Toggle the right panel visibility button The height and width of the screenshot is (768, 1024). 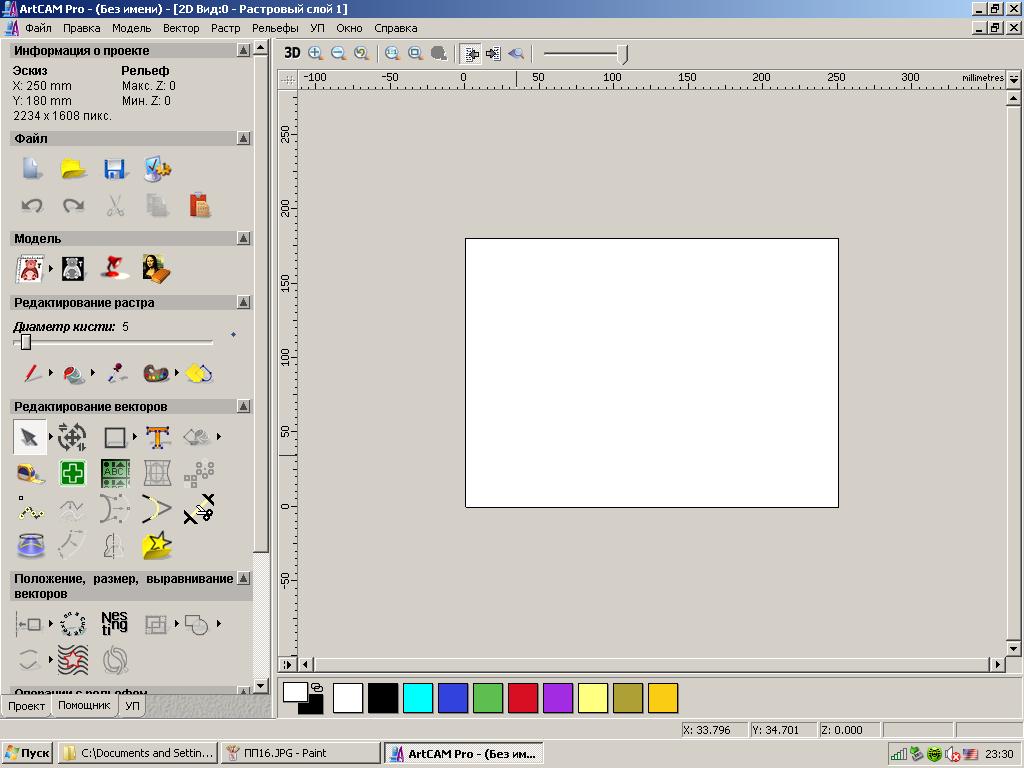pos(494,54)
